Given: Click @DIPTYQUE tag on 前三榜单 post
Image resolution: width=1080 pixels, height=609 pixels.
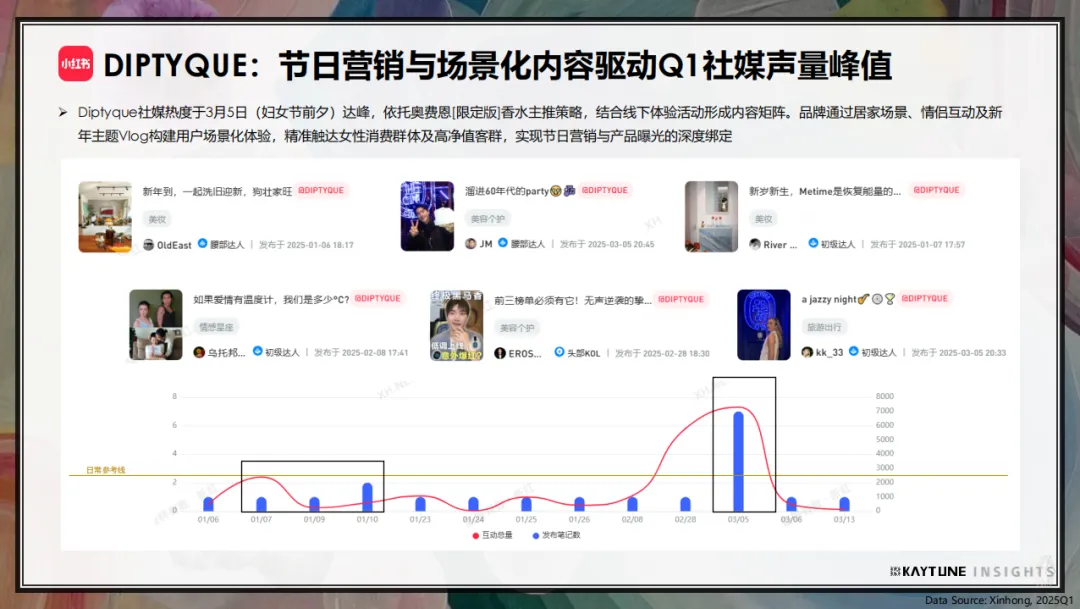Looking at the screenshot, I should [x=681, y=299].
